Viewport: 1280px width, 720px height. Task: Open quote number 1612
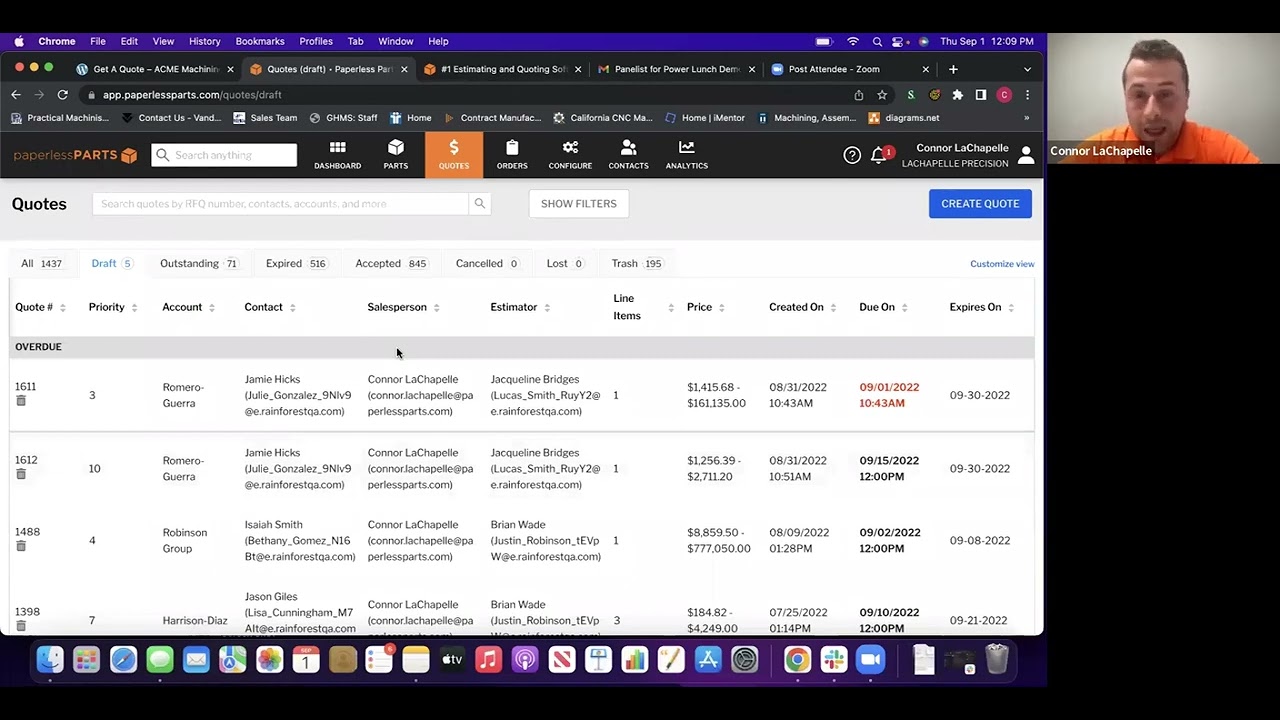pyautogui.click(x=26, y=460)
